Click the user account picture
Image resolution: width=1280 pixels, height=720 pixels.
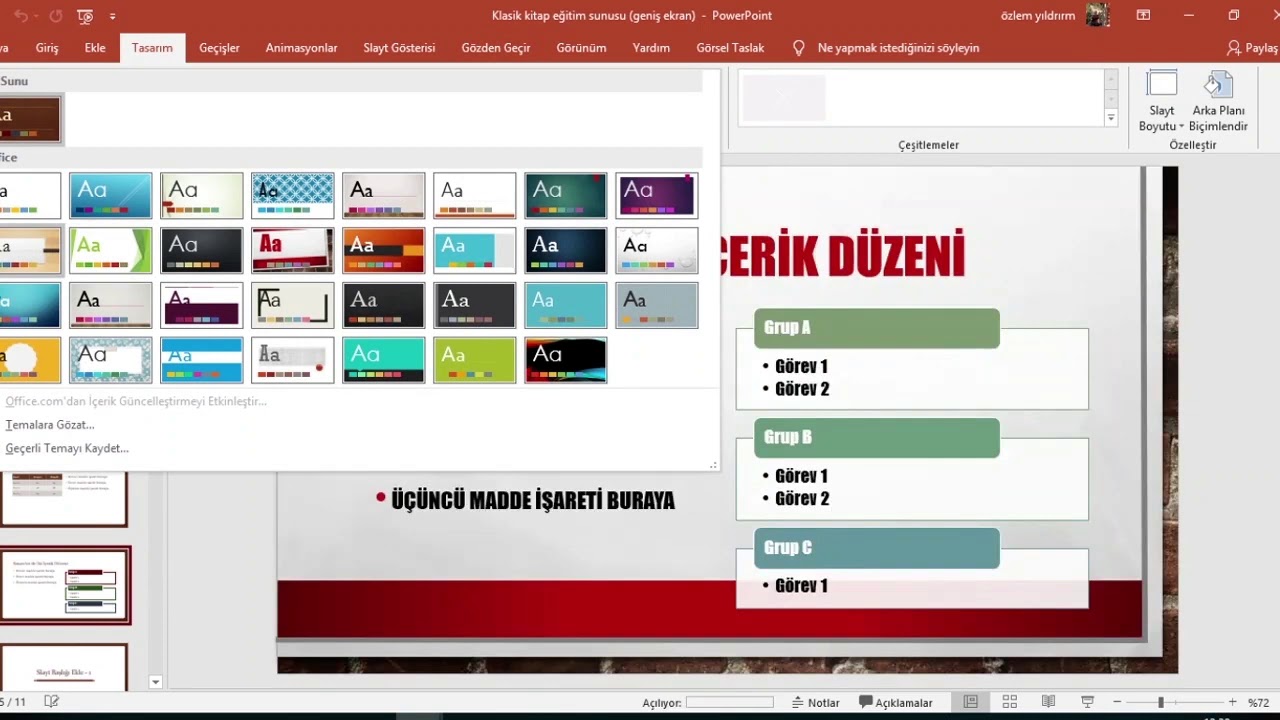[1098, 15]
